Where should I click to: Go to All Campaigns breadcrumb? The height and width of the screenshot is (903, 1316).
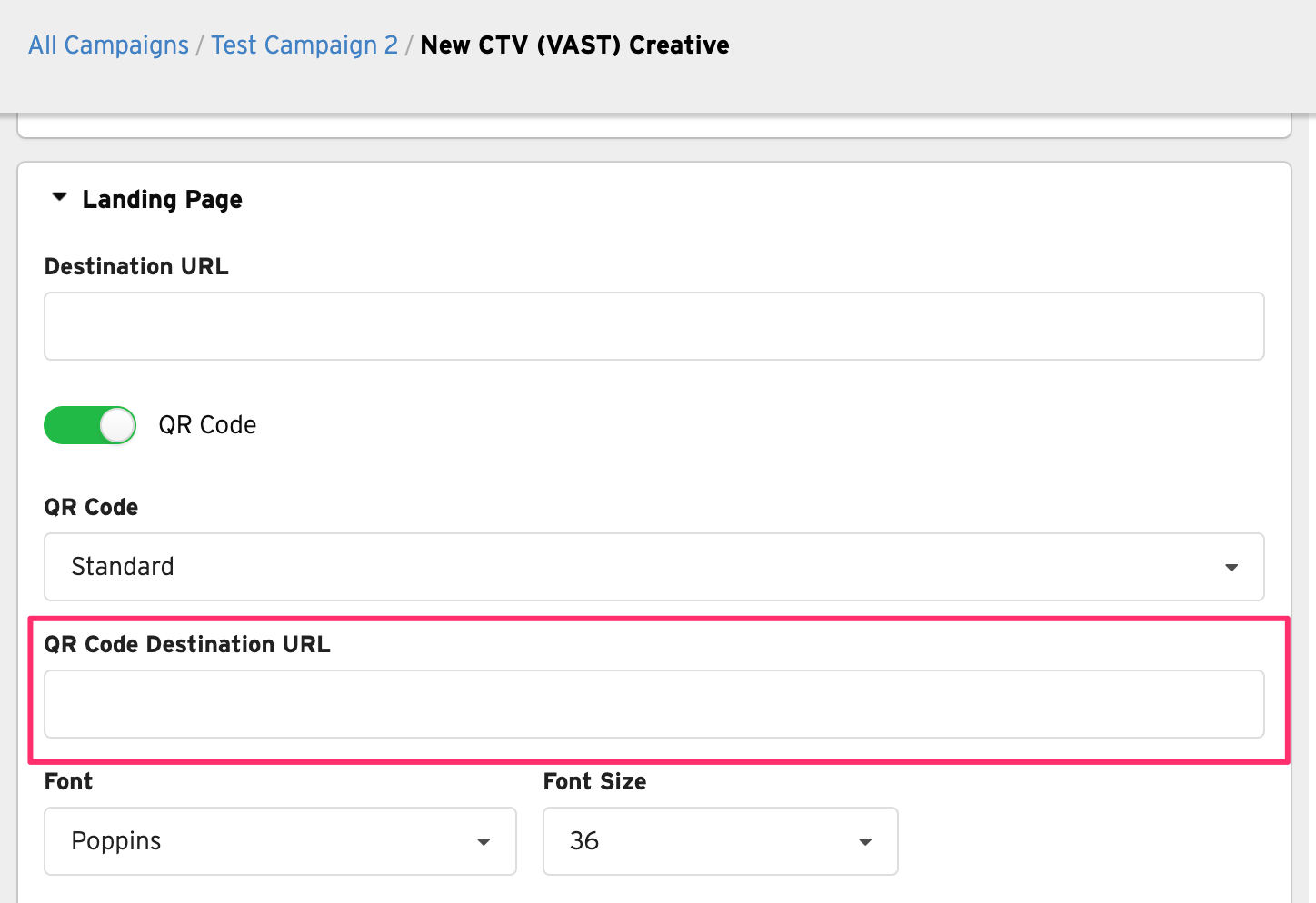pos(108,45)
